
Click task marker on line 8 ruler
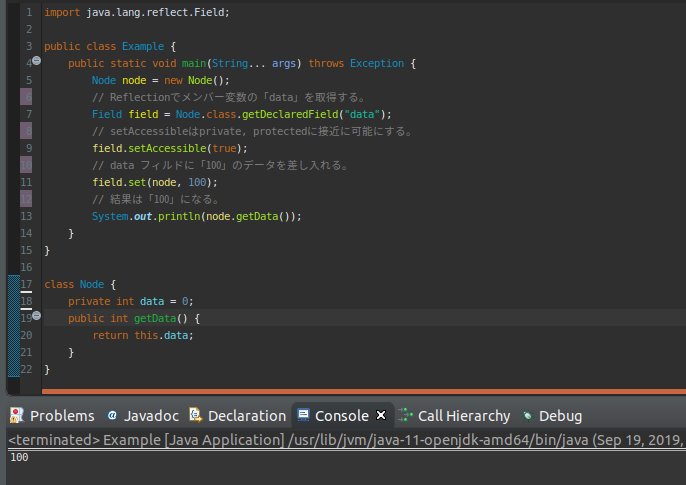click(x=26, y=131)
